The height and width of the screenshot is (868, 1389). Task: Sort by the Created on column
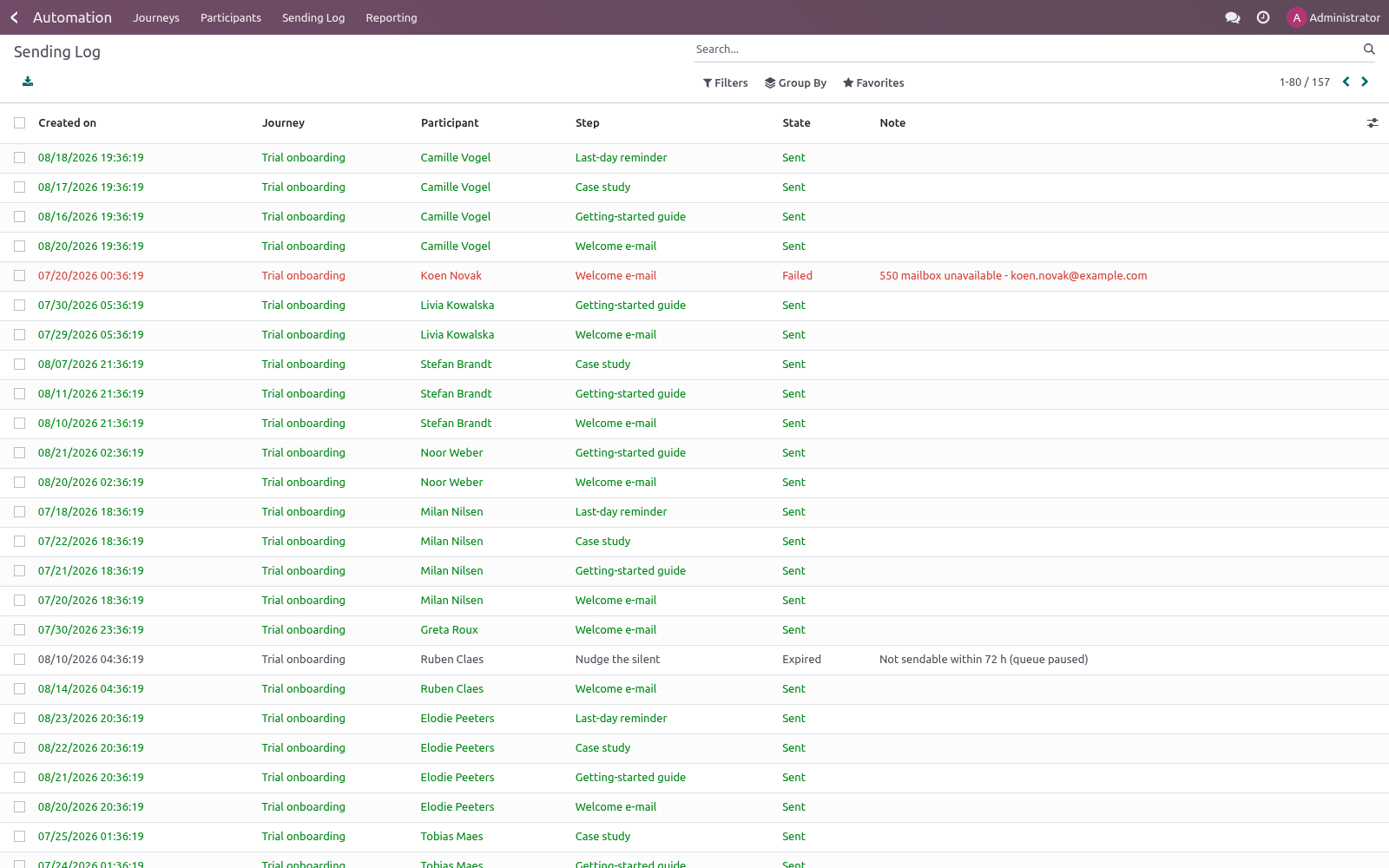pyautogui.click(x=68, y=123)
